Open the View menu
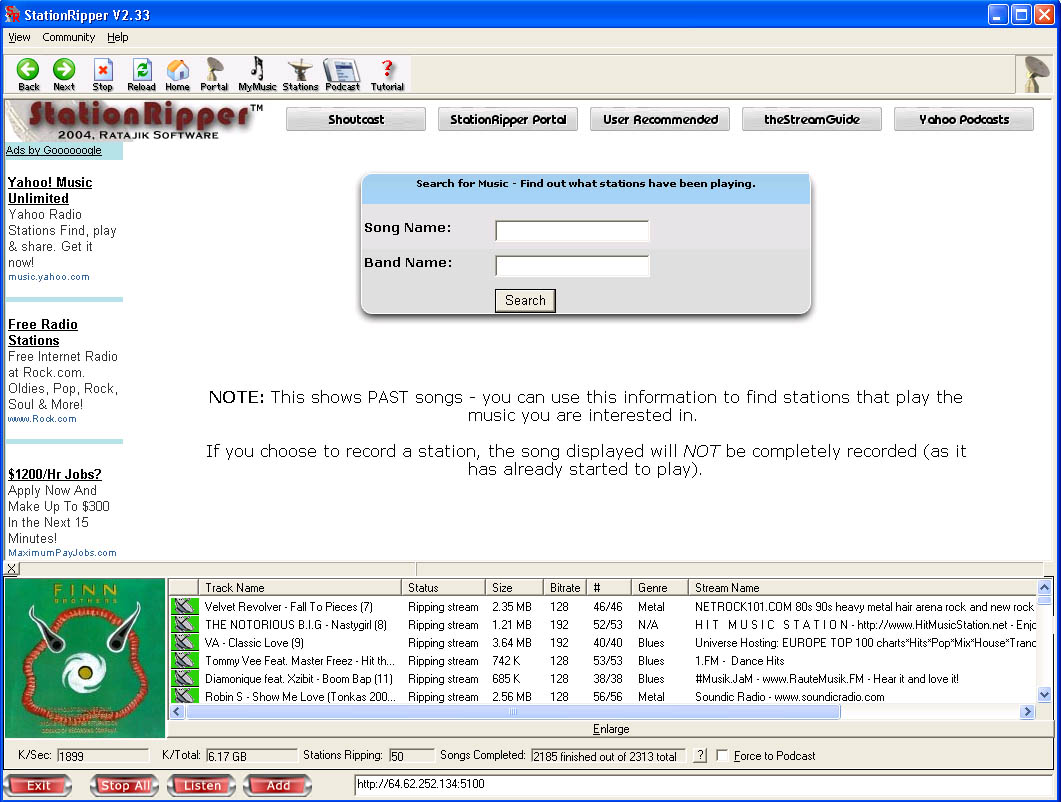 tap(19, 37)
